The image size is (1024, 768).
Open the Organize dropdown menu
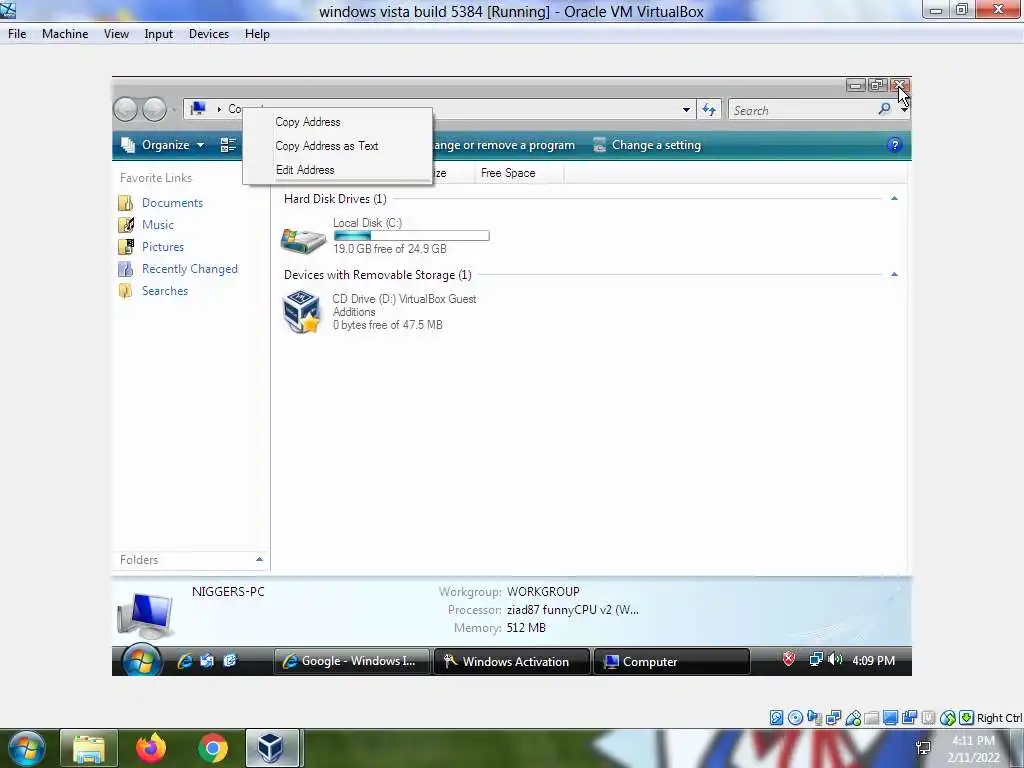[164, 145]
